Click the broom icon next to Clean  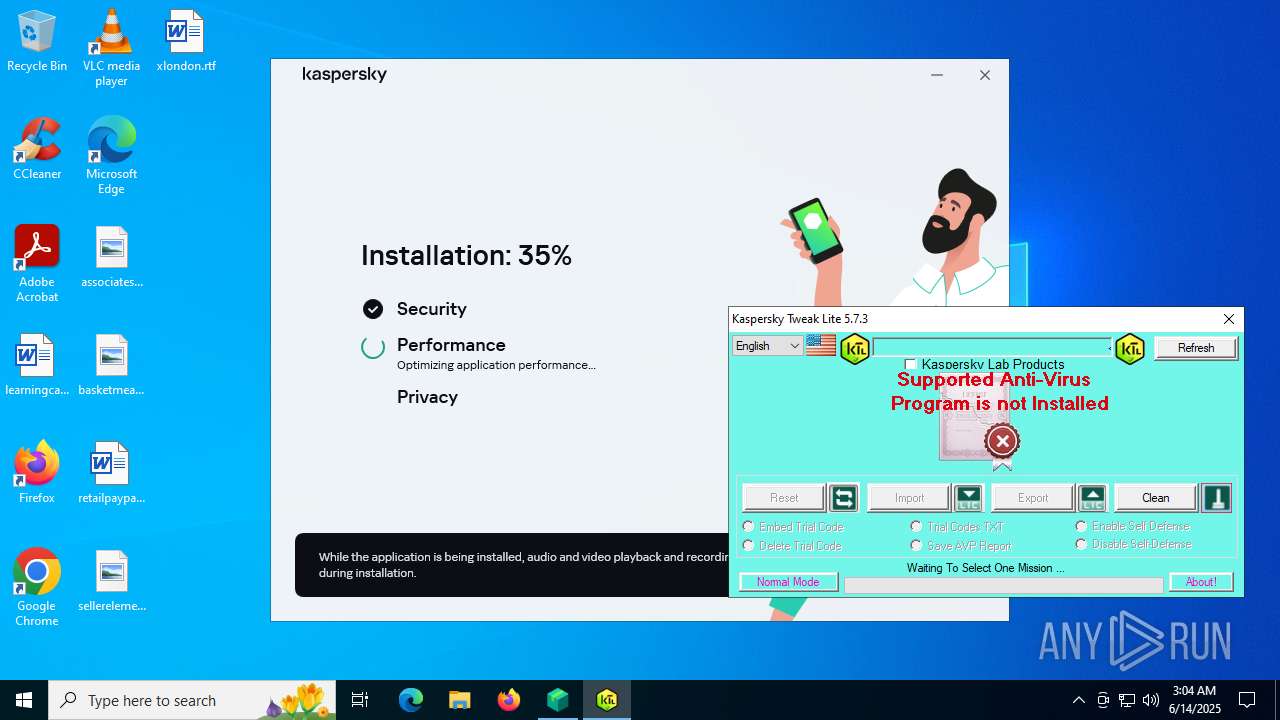pos(1217,498)
